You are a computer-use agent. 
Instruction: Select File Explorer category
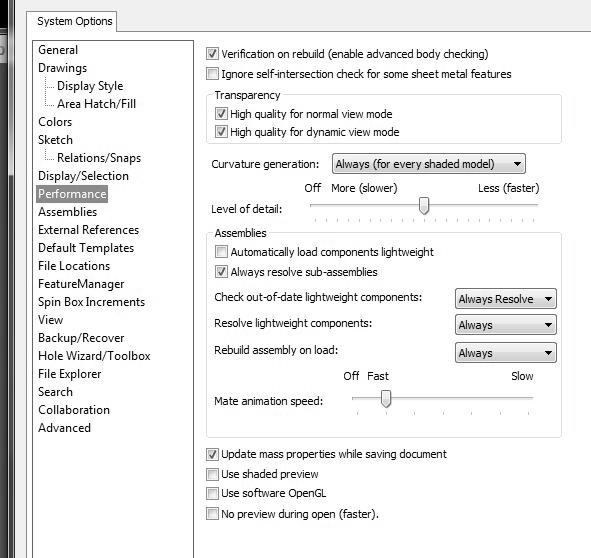70,374
